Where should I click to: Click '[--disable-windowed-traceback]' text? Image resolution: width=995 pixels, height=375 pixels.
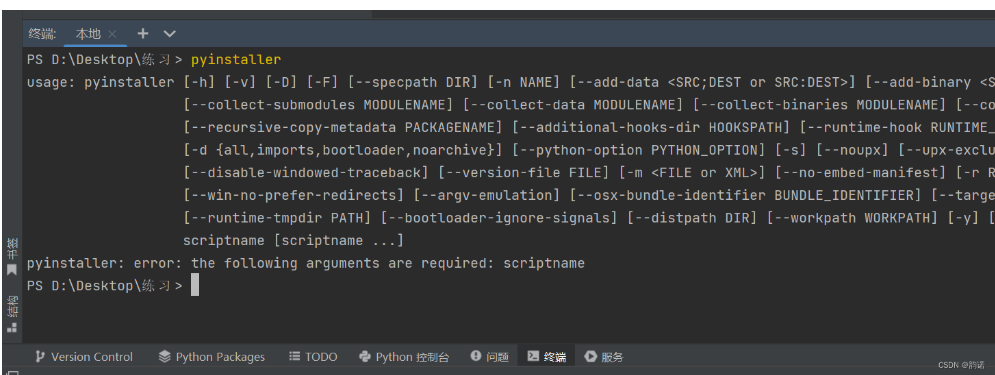coord(306,173)
